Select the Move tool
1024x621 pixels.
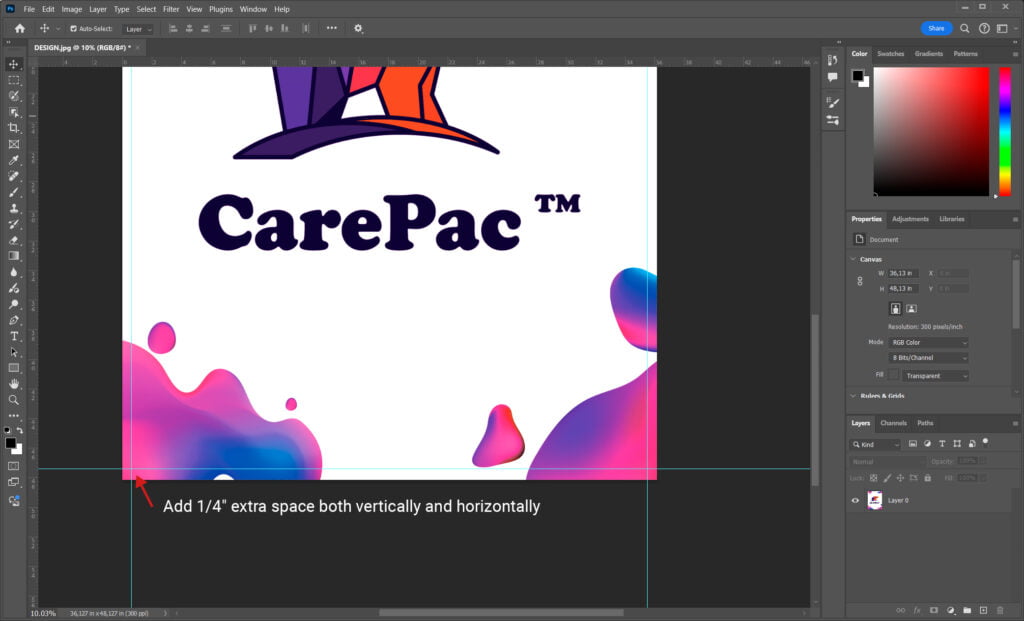pos(14,64)
